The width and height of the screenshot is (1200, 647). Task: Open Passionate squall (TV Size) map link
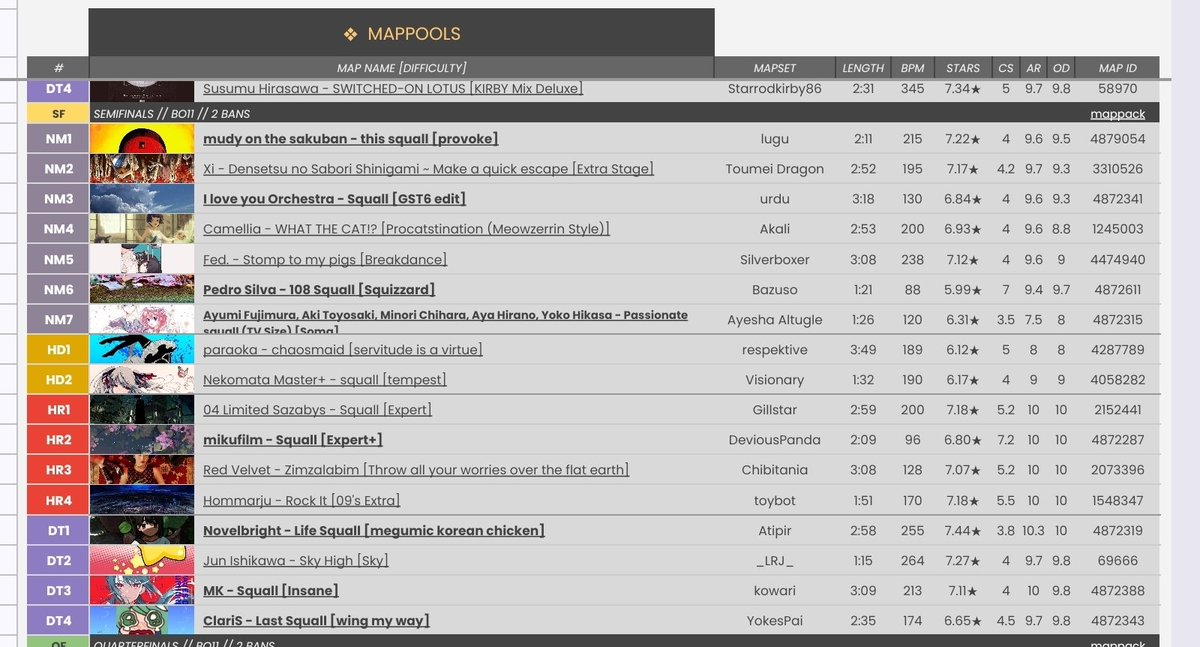point(445,320)
